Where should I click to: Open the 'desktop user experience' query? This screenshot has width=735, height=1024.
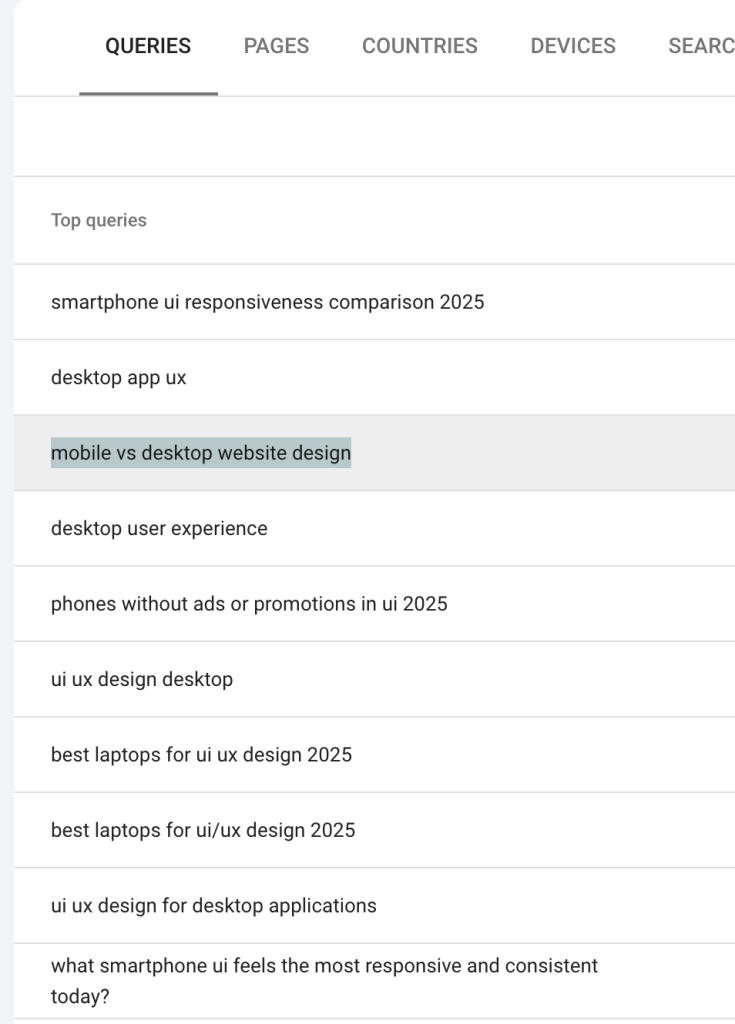(374, 528)
